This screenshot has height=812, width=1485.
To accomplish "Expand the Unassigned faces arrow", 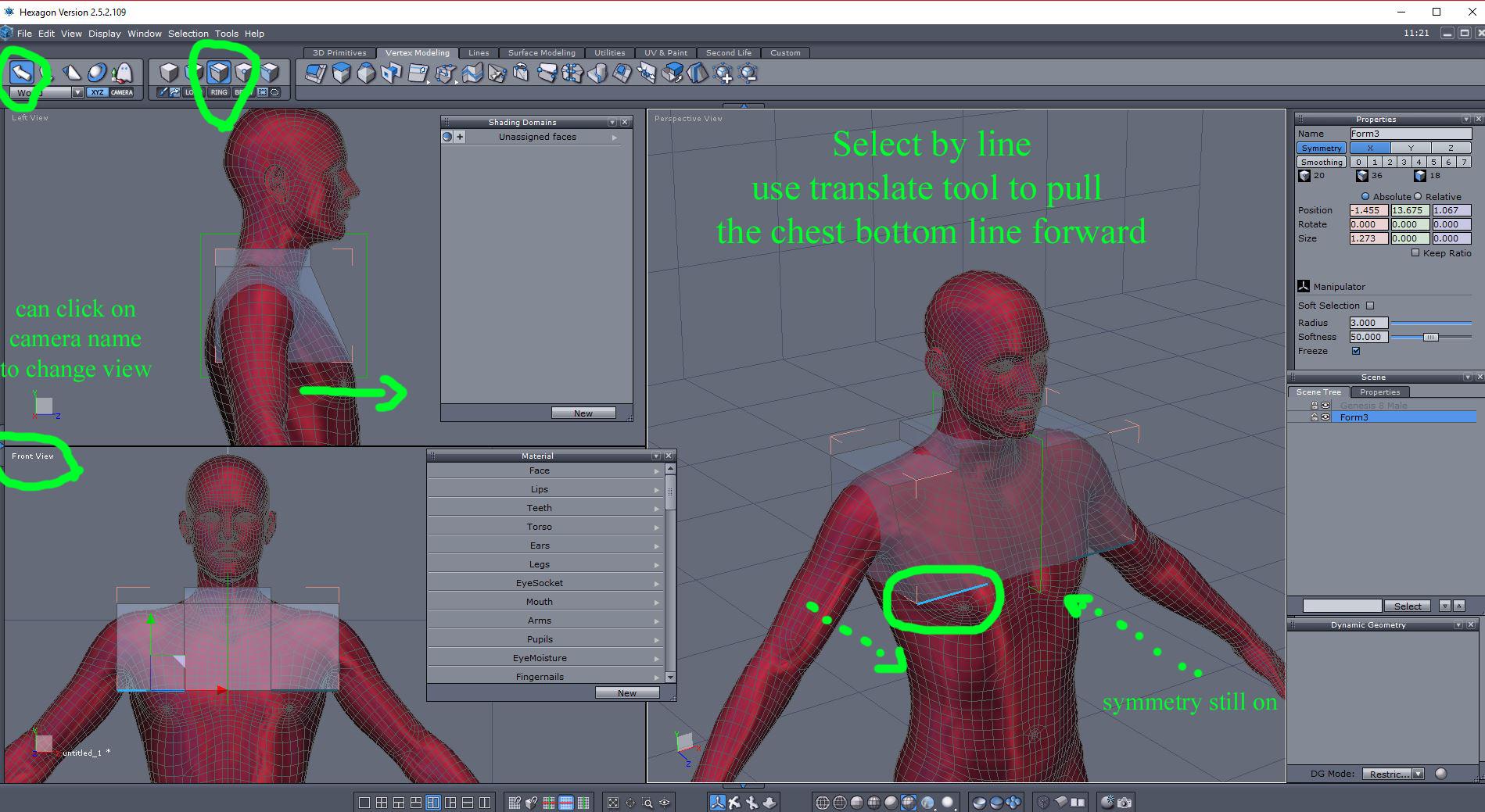I will [x=615, y=138].
